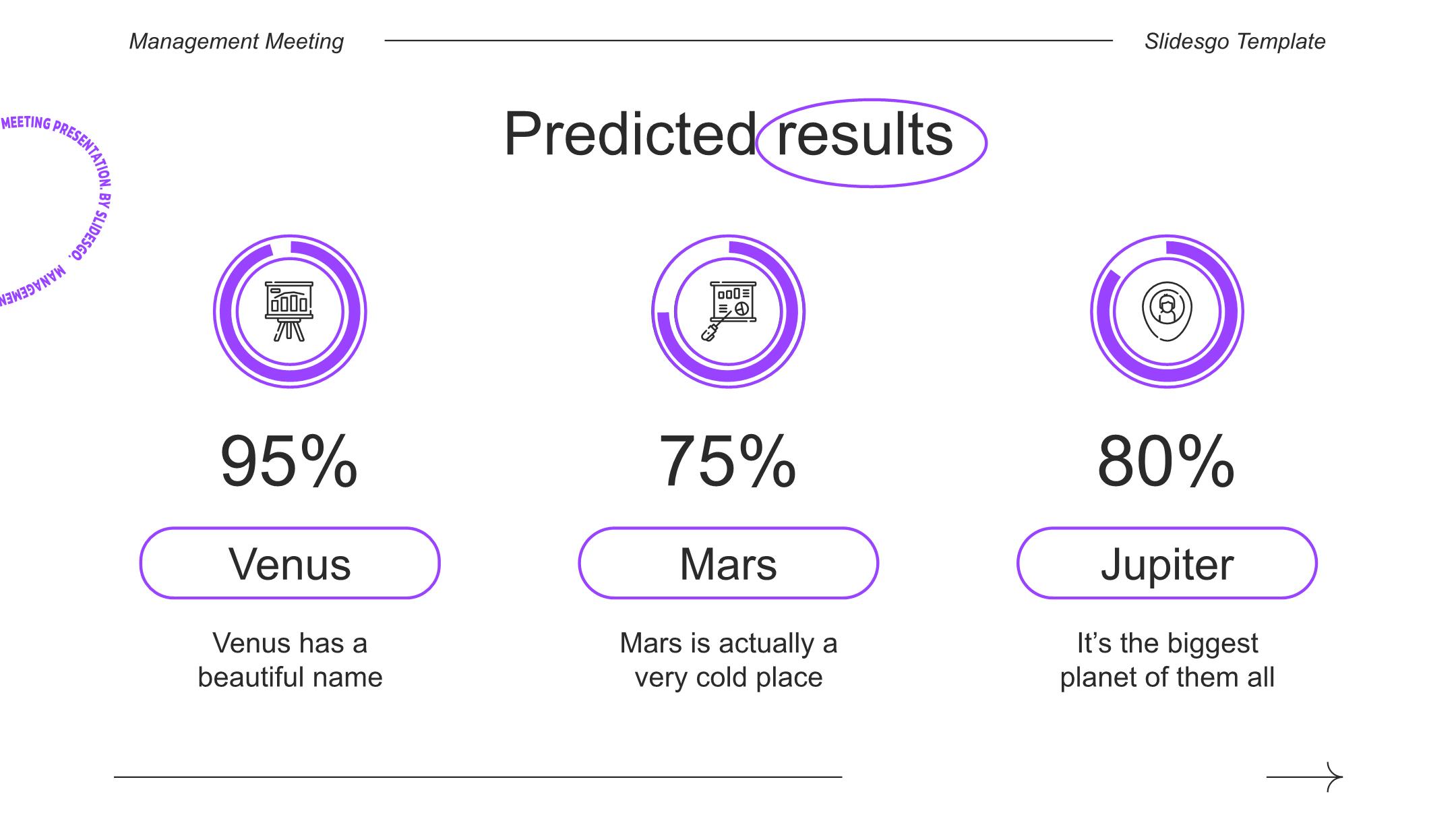Click the 'Slidesgo Template' header text
Screen dimensions: 1456x819
point(1235,41)
